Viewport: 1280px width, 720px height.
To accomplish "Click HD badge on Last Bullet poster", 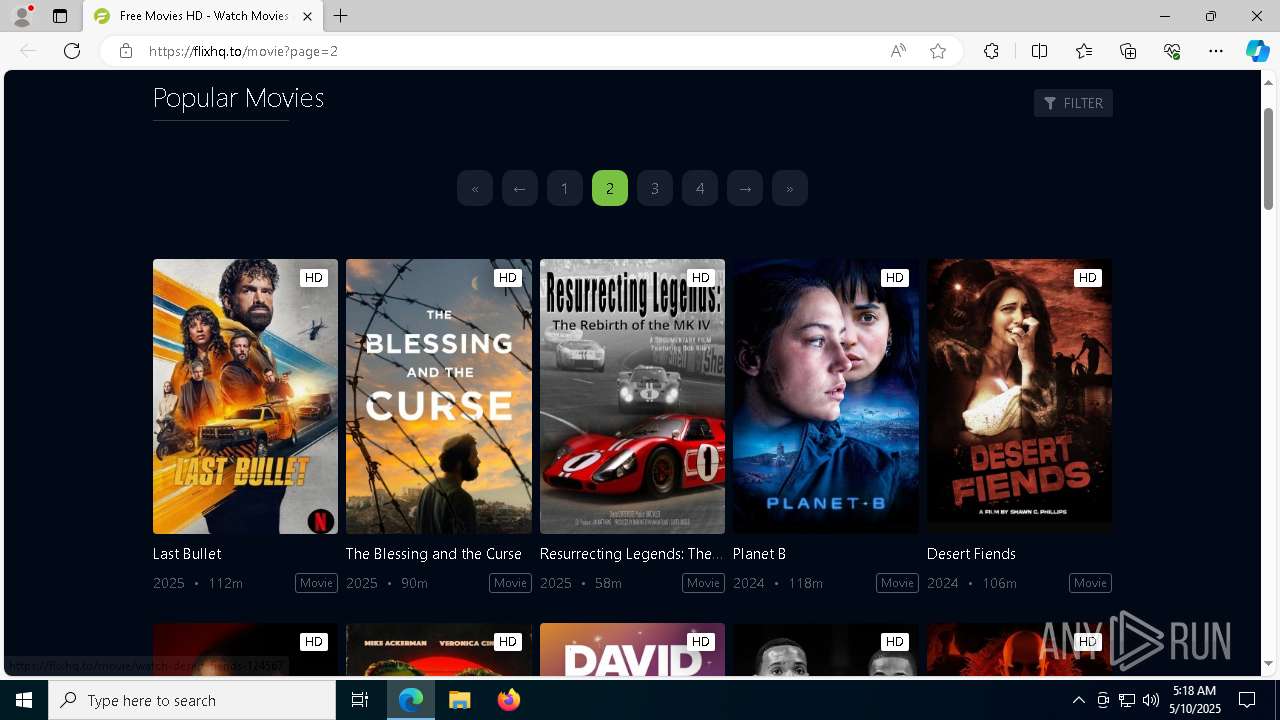I will pyautogui.click(x=314, y=278).
